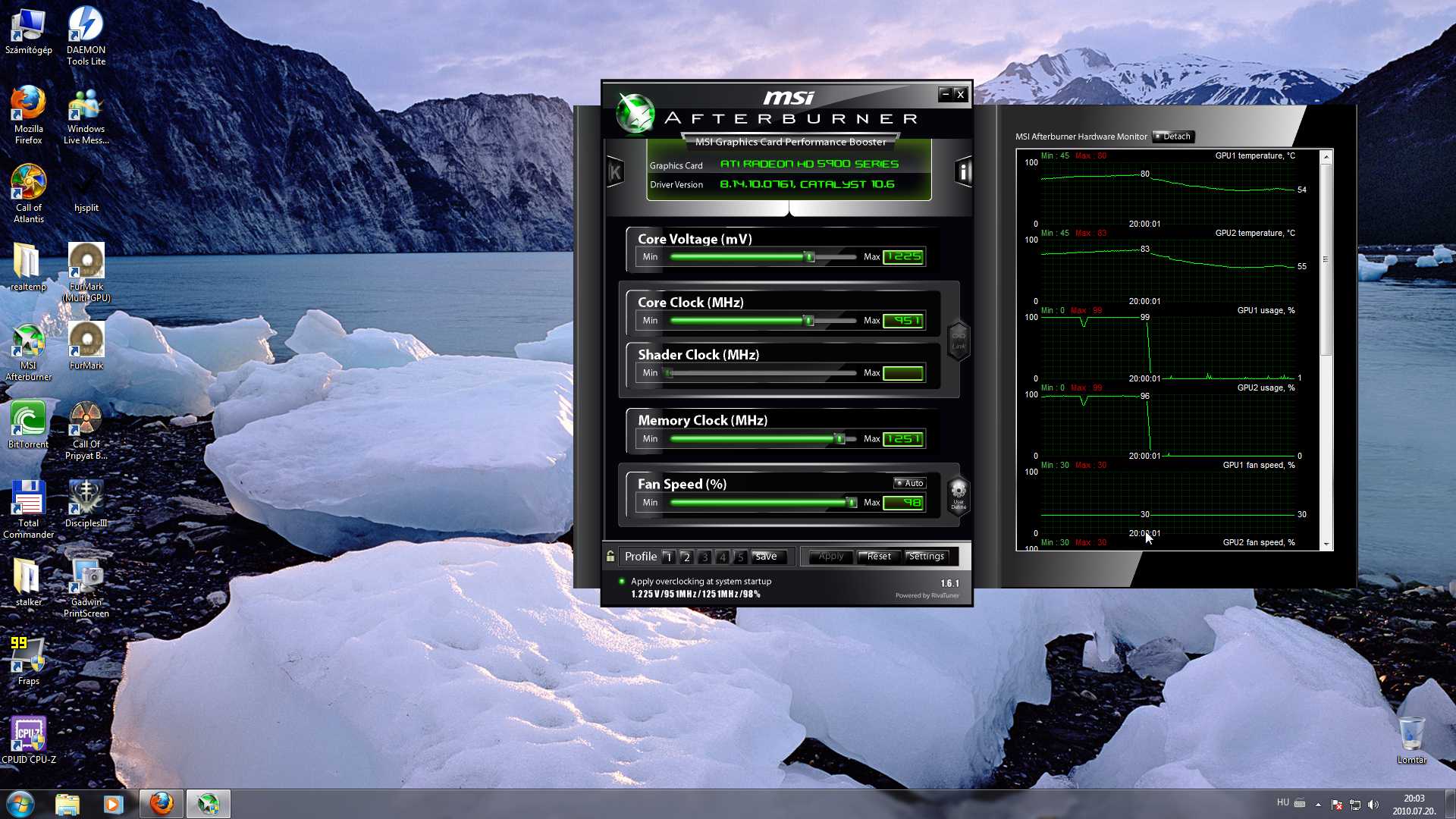This screenshot has width=1456, height=819.
Task: Open Lomtár recycle bin
Action: (1411, 741)
